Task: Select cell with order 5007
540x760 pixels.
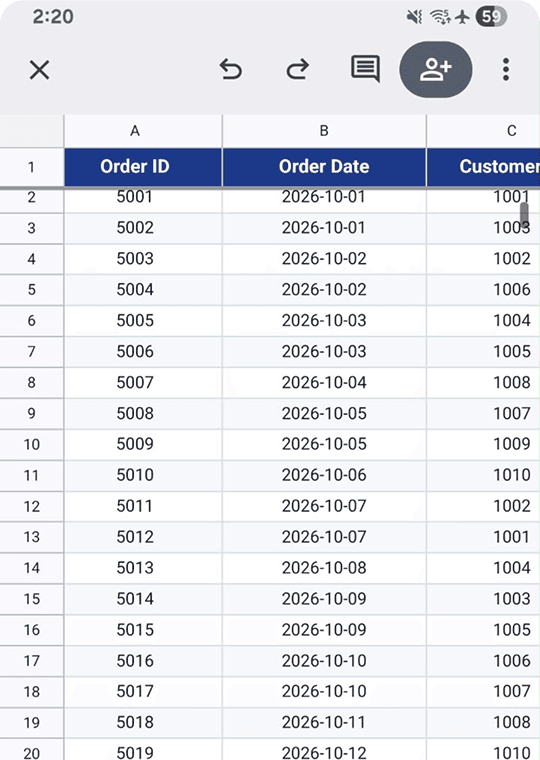Action: pyautogui.click(x=143, y=383)
